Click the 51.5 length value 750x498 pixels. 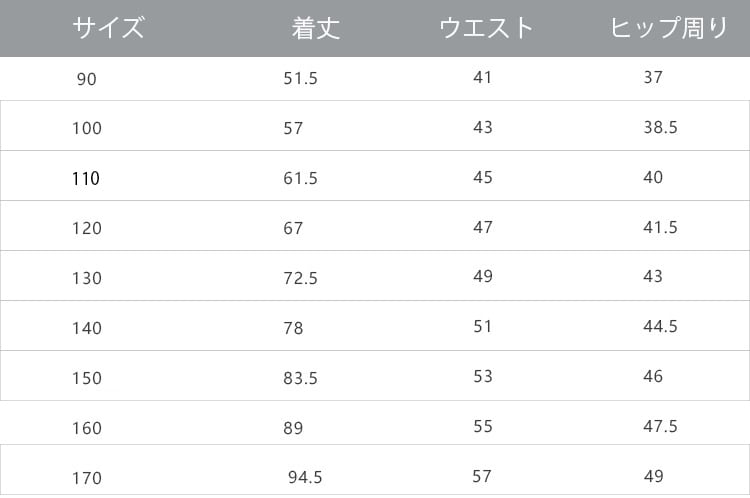pos(300,78)
